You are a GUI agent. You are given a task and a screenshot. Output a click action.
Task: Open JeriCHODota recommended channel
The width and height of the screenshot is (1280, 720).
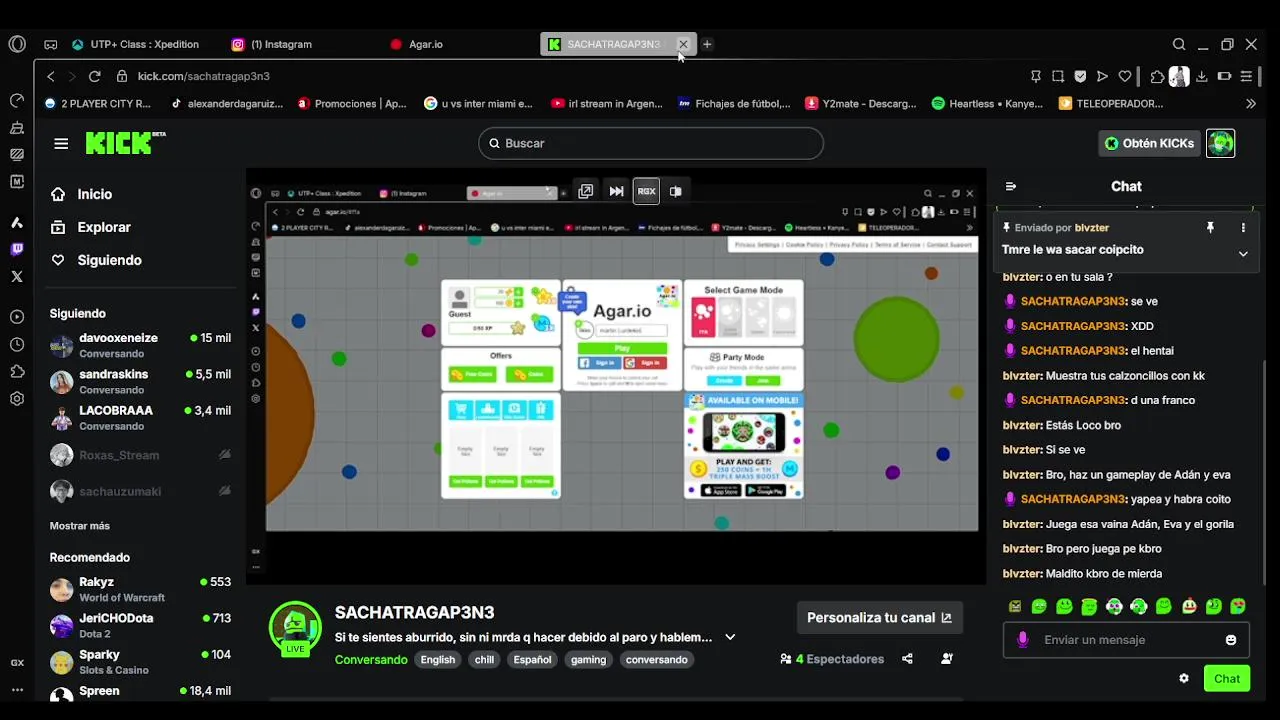(x=141, y=626)
